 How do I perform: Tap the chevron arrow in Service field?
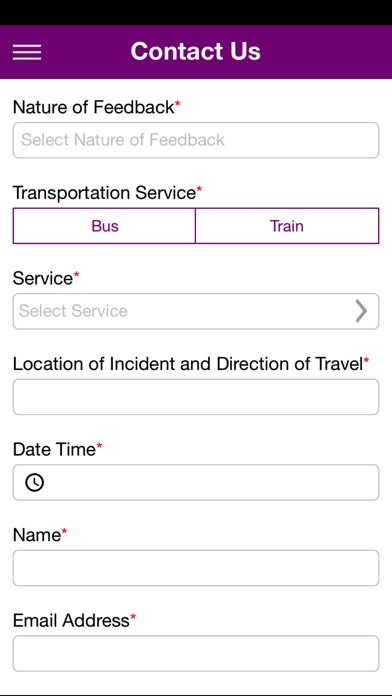361,311
